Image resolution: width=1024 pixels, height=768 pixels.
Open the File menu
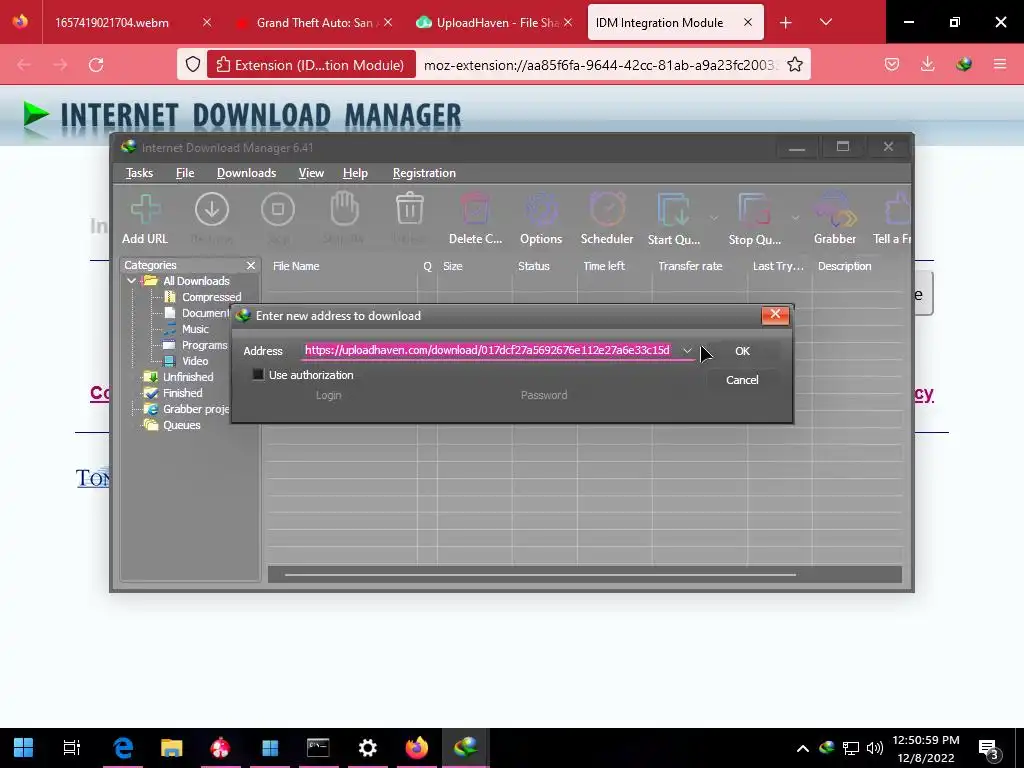pyautogui.click(x=185, y=173)
